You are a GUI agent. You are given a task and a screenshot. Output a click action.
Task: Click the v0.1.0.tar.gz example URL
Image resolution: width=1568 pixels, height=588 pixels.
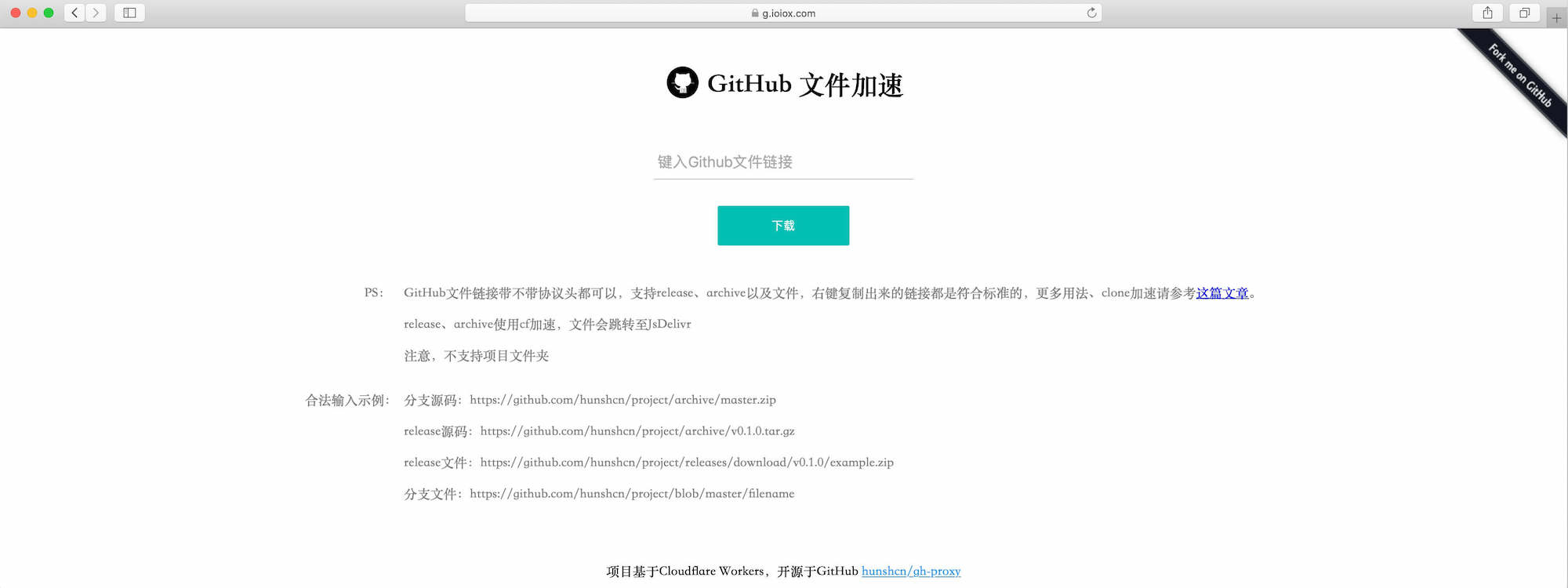(637, 431)
